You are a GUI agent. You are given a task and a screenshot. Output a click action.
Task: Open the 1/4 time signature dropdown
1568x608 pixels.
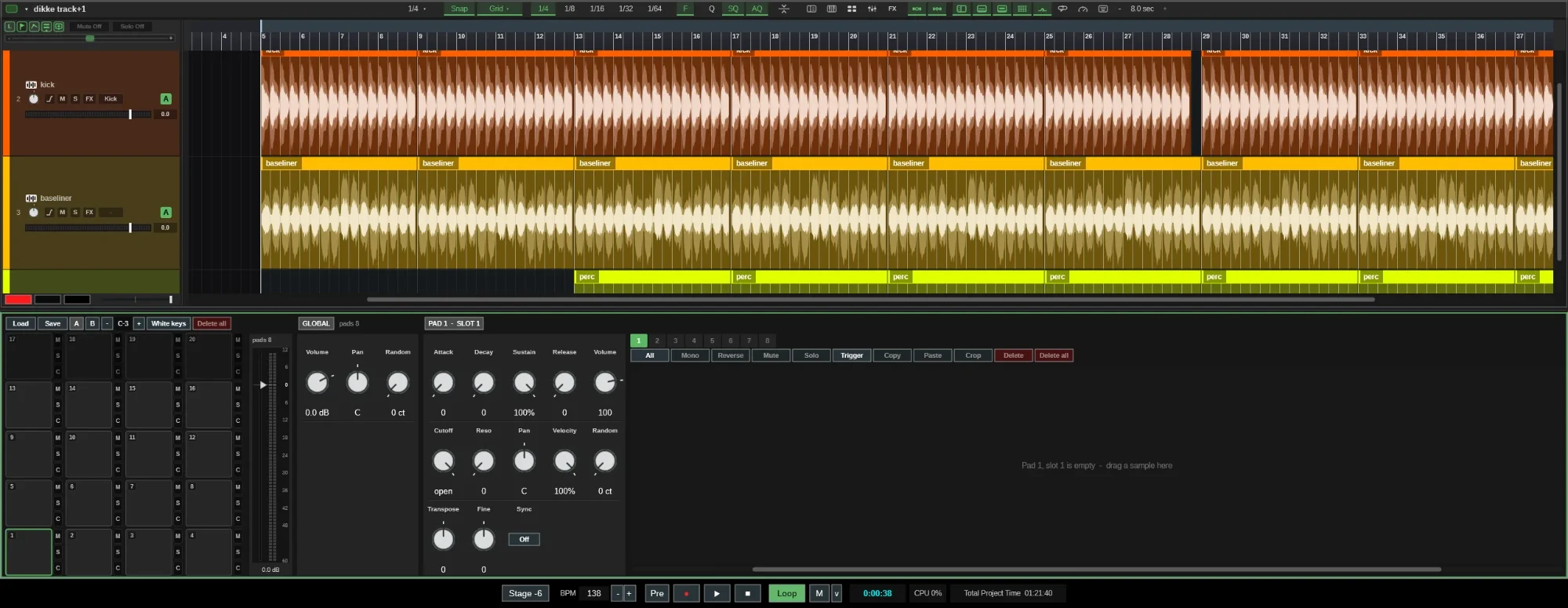417,9
